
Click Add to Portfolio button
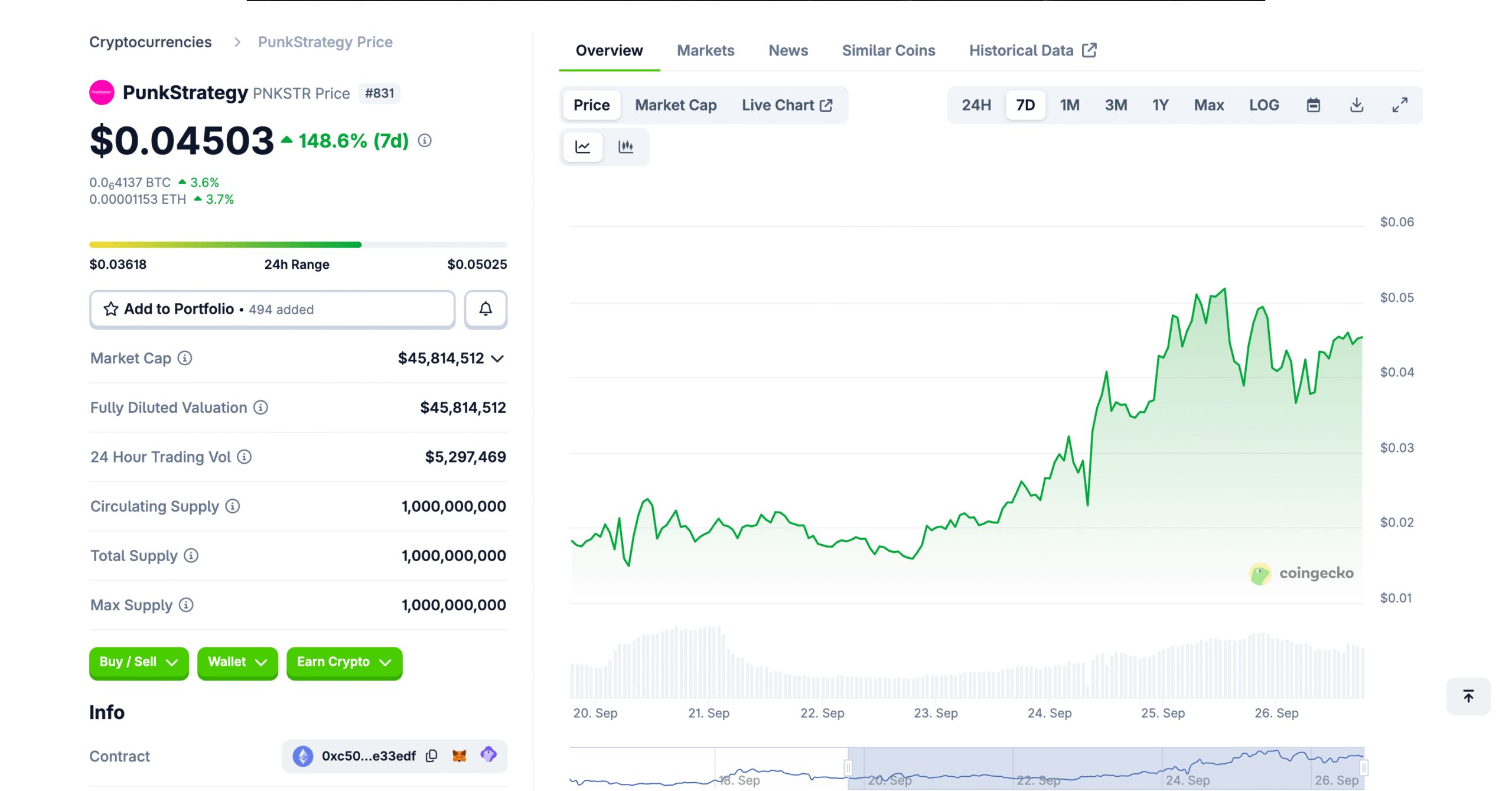tap(272, 309)
